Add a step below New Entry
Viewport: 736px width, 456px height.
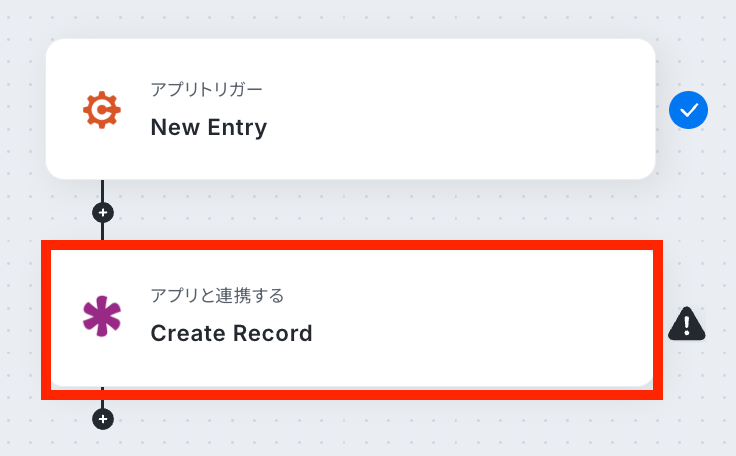[102, 212]
